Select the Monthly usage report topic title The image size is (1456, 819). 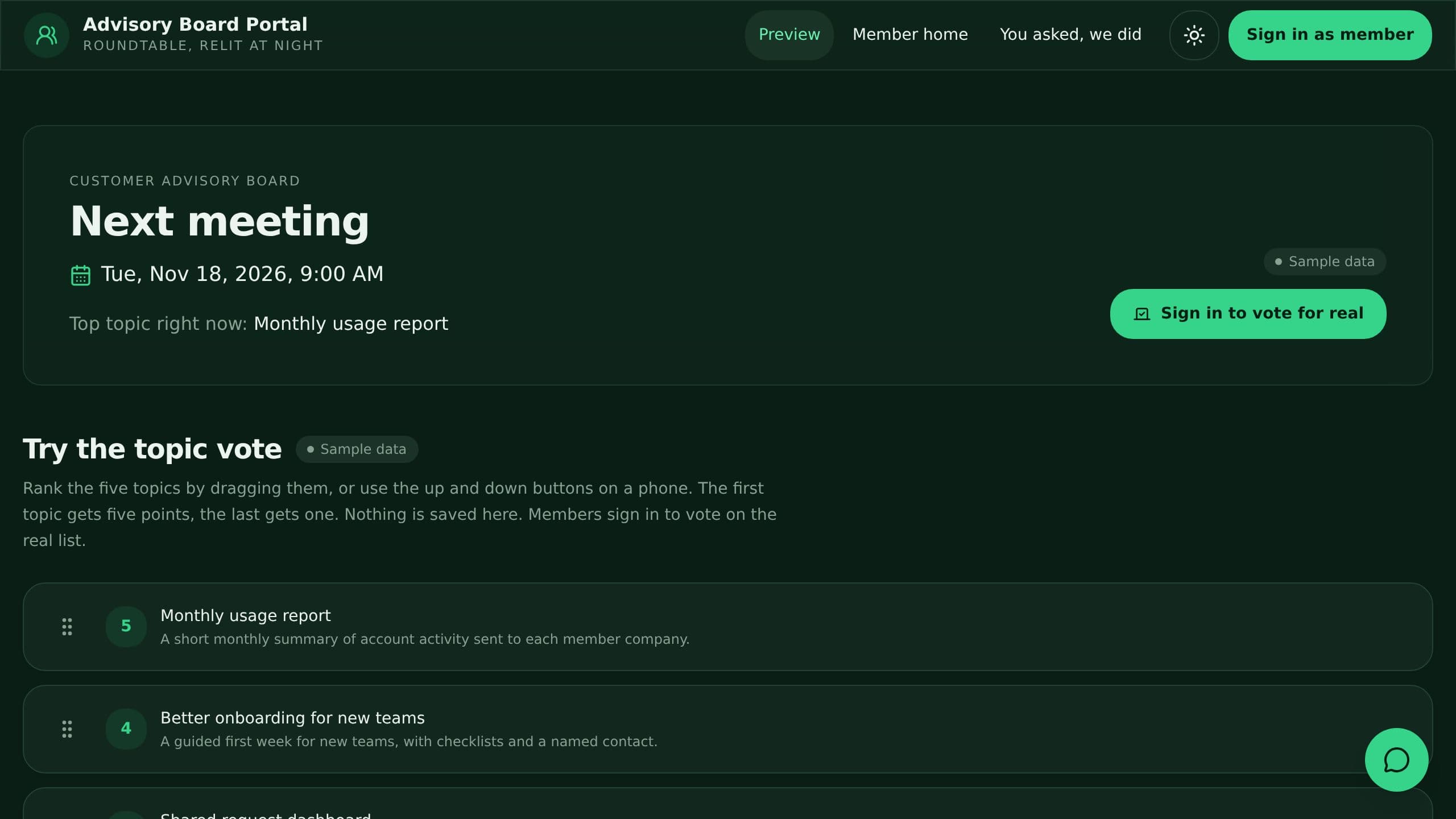click(x=245, y=615)
